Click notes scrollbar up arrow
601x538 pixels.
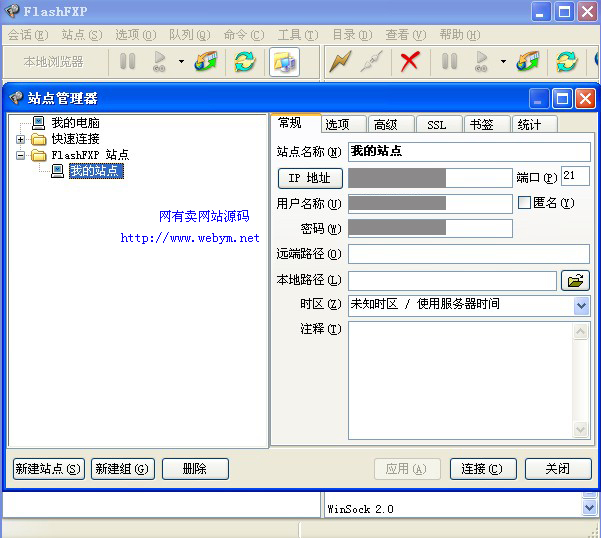click(581, 331)
